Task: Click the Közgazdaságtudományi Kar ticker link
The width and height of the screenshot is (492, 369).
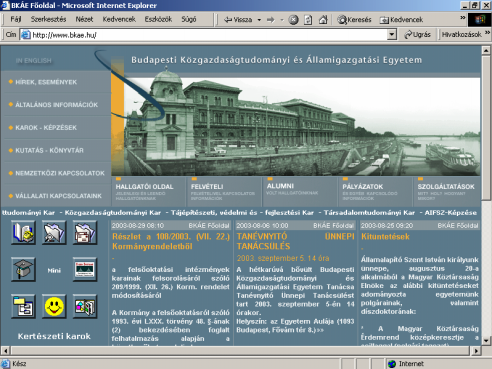Action: point(113,213)
